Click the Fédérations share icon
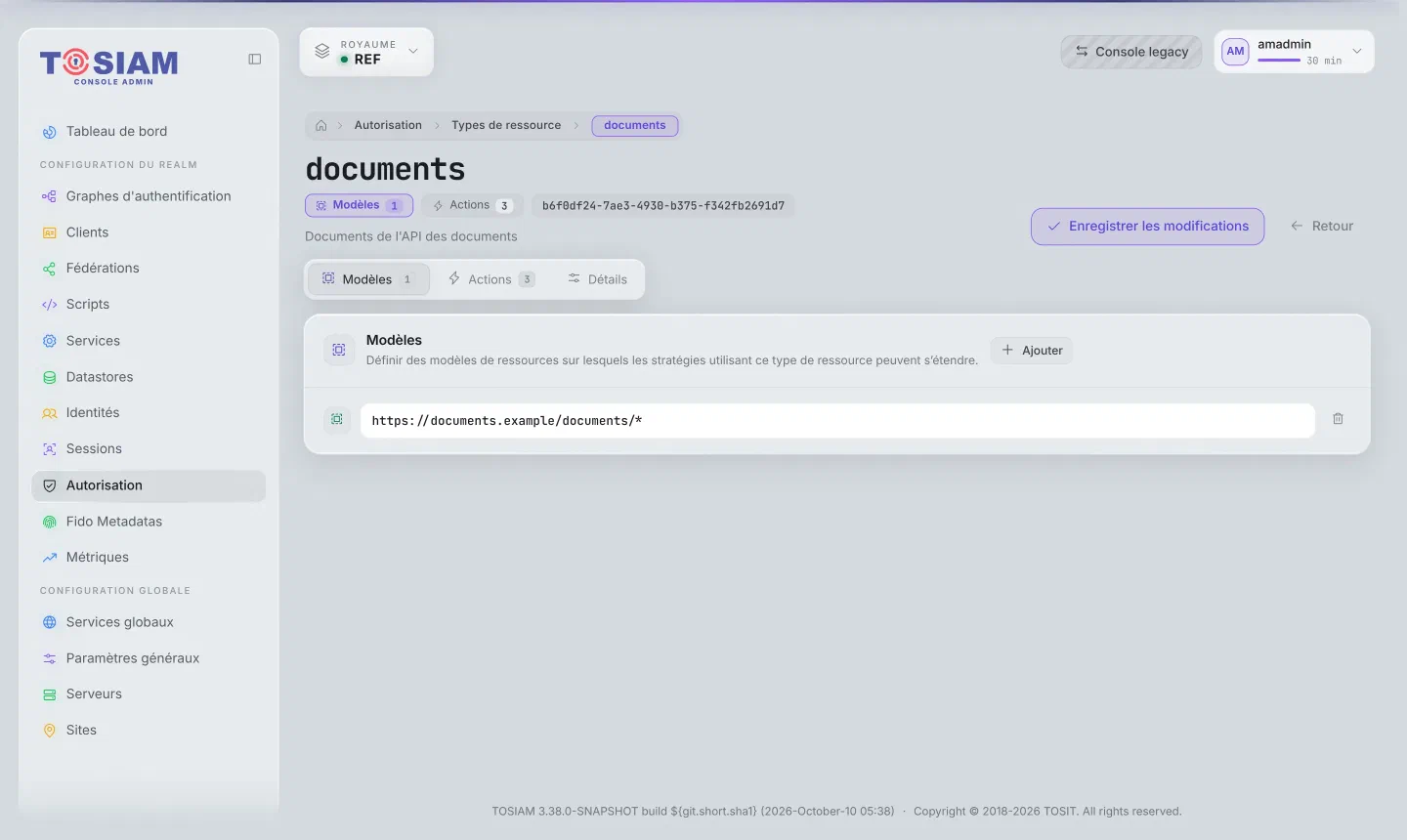 coord(49,269)
